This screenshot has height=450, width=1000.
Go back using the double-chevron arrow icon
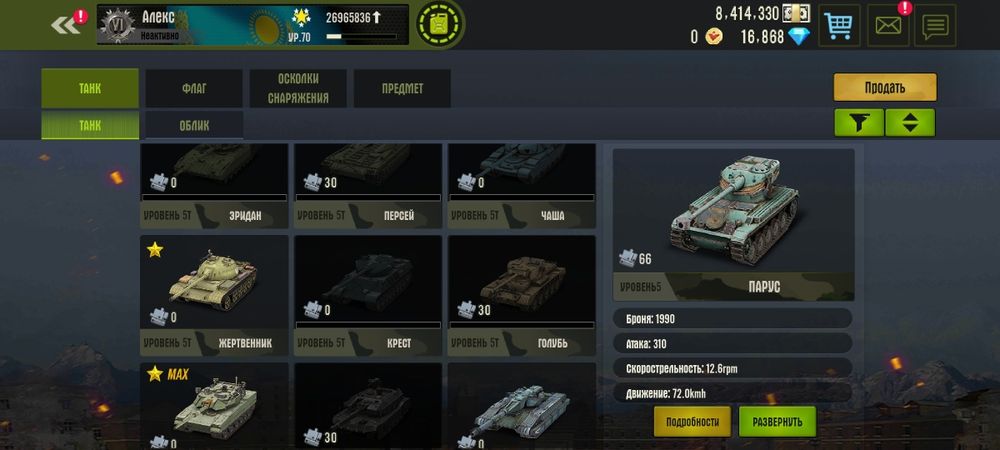(65, 25)
